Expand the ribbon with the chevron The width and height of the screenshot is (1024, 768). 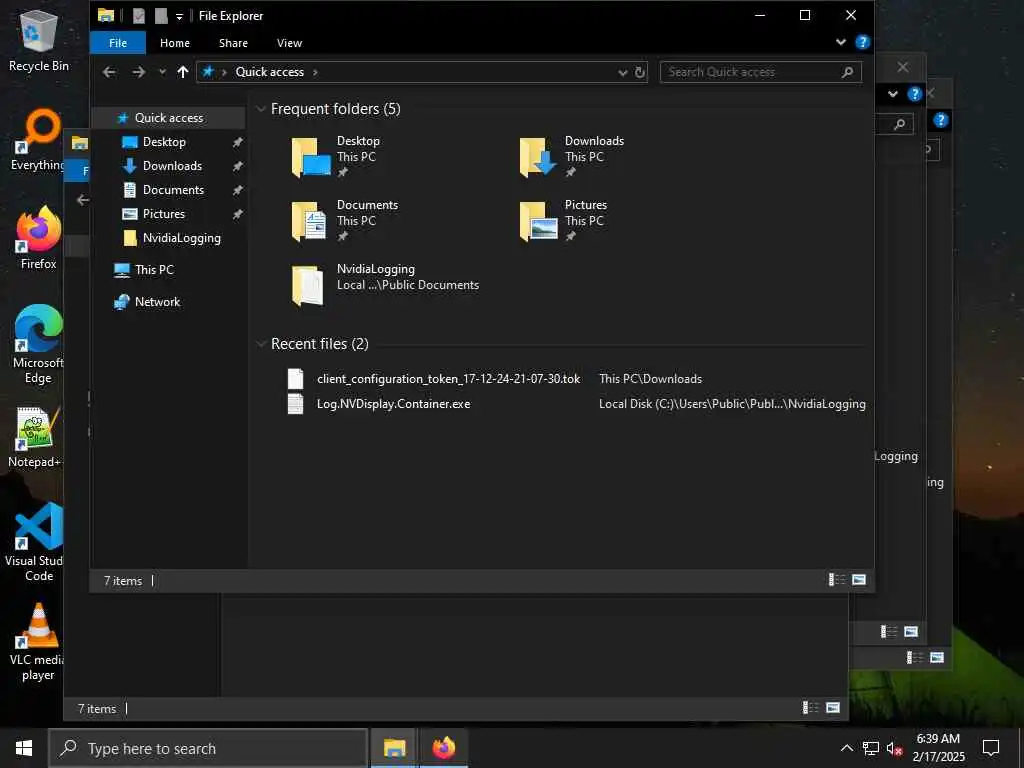tap(840, 42)
